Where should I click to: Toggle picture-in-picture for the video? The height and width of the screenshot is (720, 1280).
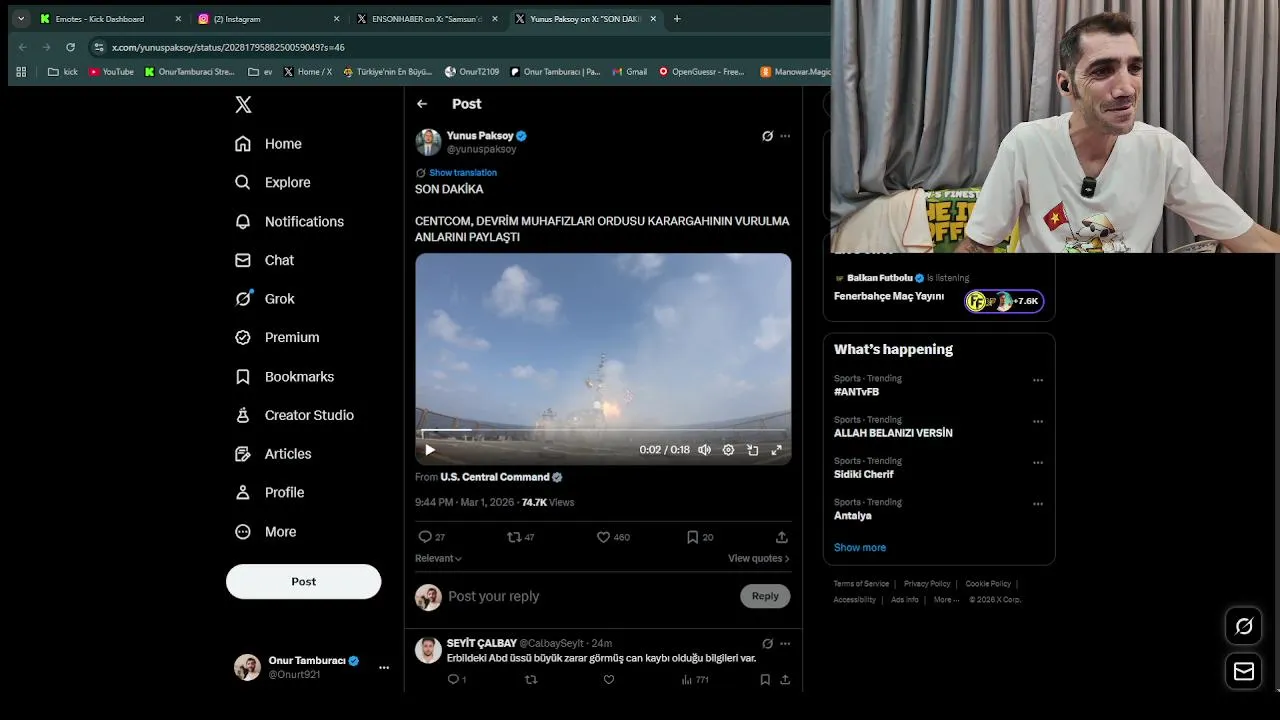point(752,450)
